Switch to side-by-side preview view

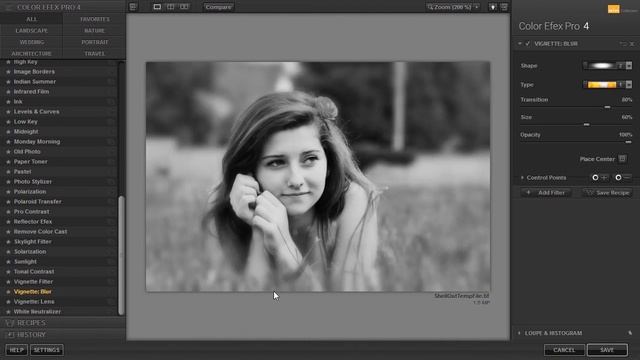[x=184, y=7]
